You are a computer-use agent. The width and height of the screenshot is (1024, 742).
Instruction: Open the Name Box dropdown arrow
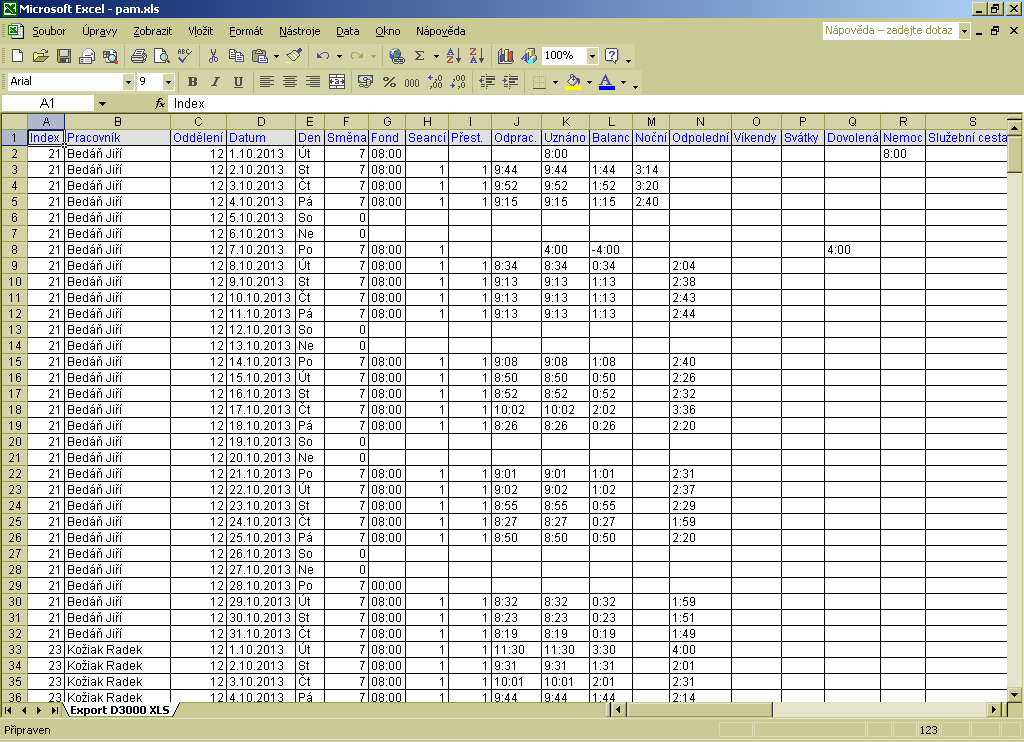point(102,103)
